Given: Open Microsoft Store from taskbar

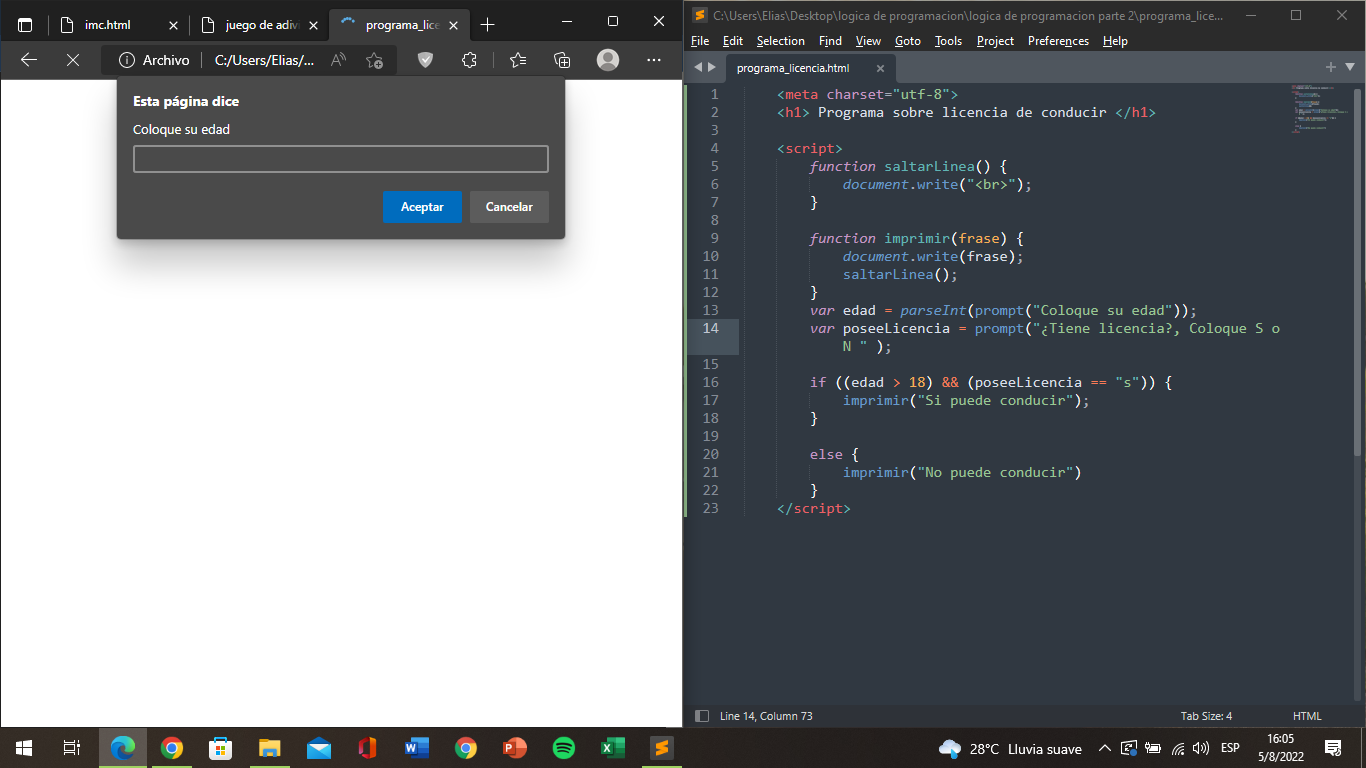Looking at the screenshot, I should pos(220,748).
